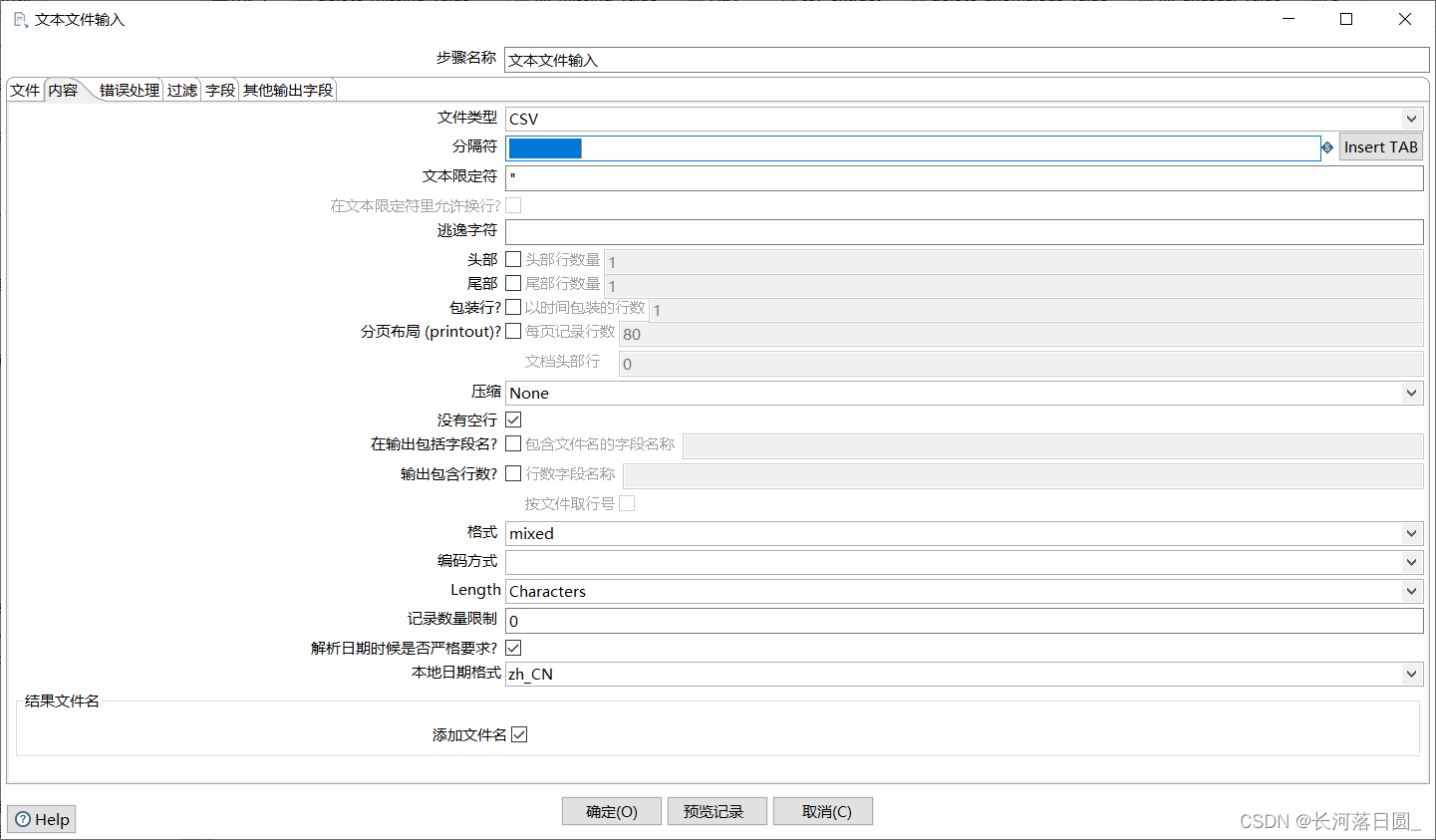The width and height of the screenshot is (1436, 840).
Task: Open the Length Characters dropdown
Action: pyautogui.click(x=1411, y=591)
